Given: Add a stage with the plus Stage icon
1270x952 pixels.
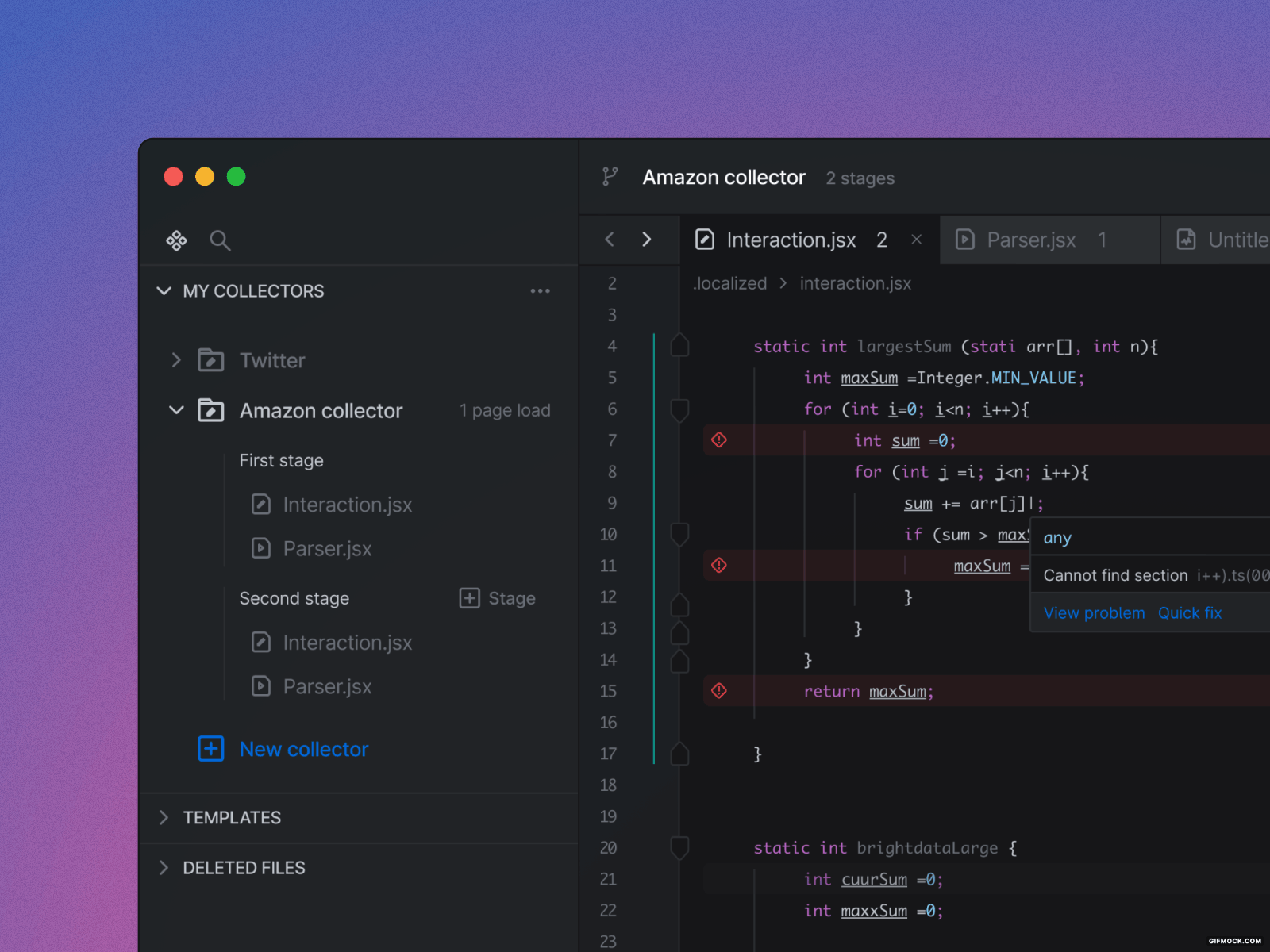Looking at the screenshot, I should pos(469,598).
